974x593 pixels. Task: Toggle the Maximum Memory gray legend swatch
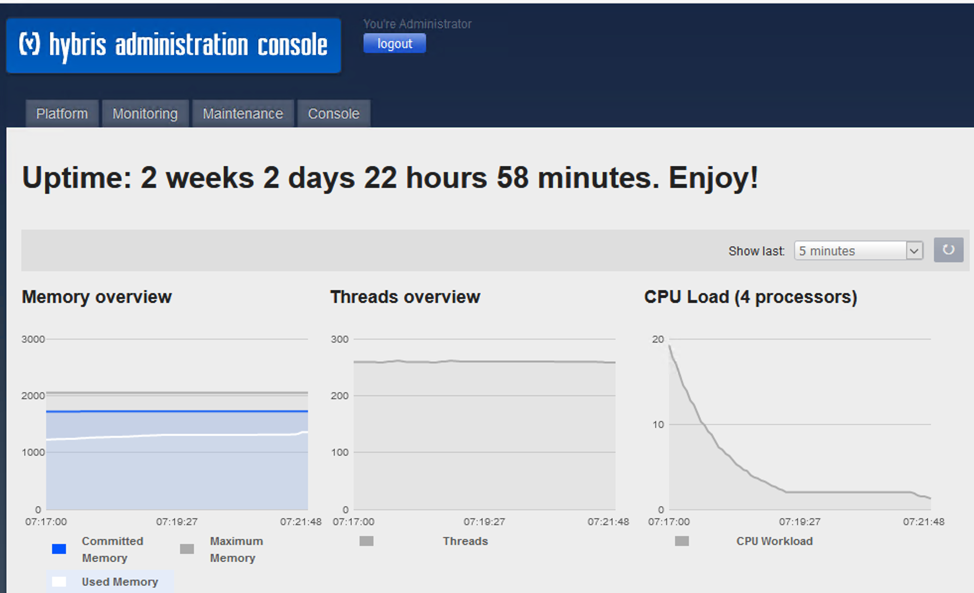click(x=187, y=549)
